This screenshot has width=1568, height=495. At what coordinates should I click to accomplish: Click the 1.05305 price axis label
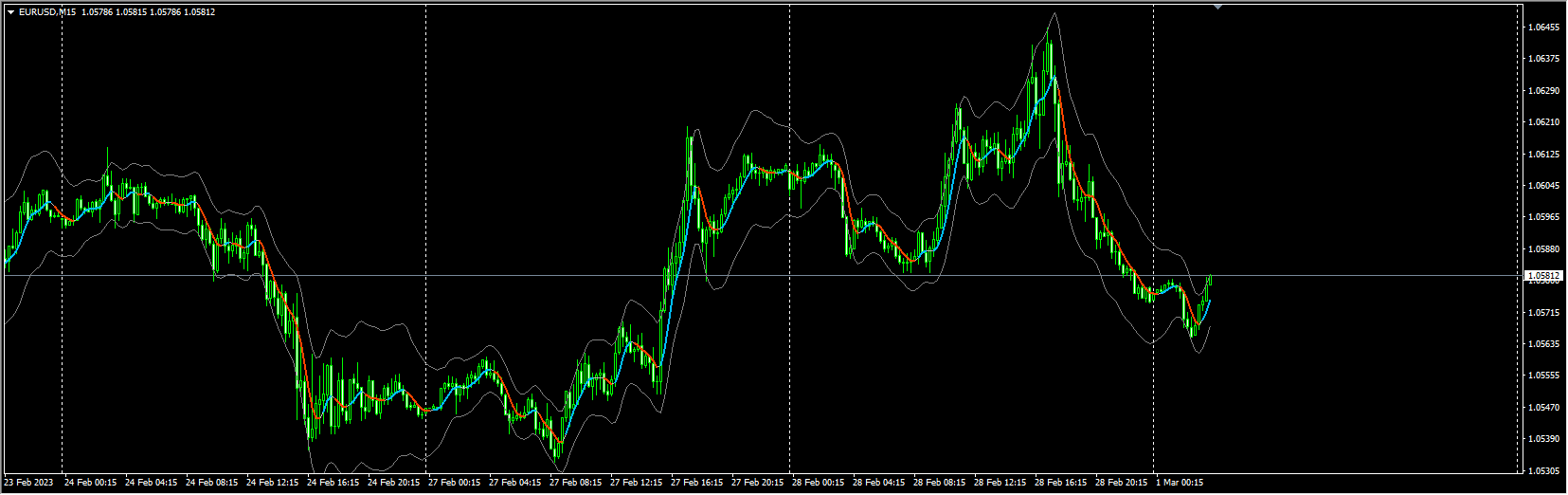(1543, 471)
